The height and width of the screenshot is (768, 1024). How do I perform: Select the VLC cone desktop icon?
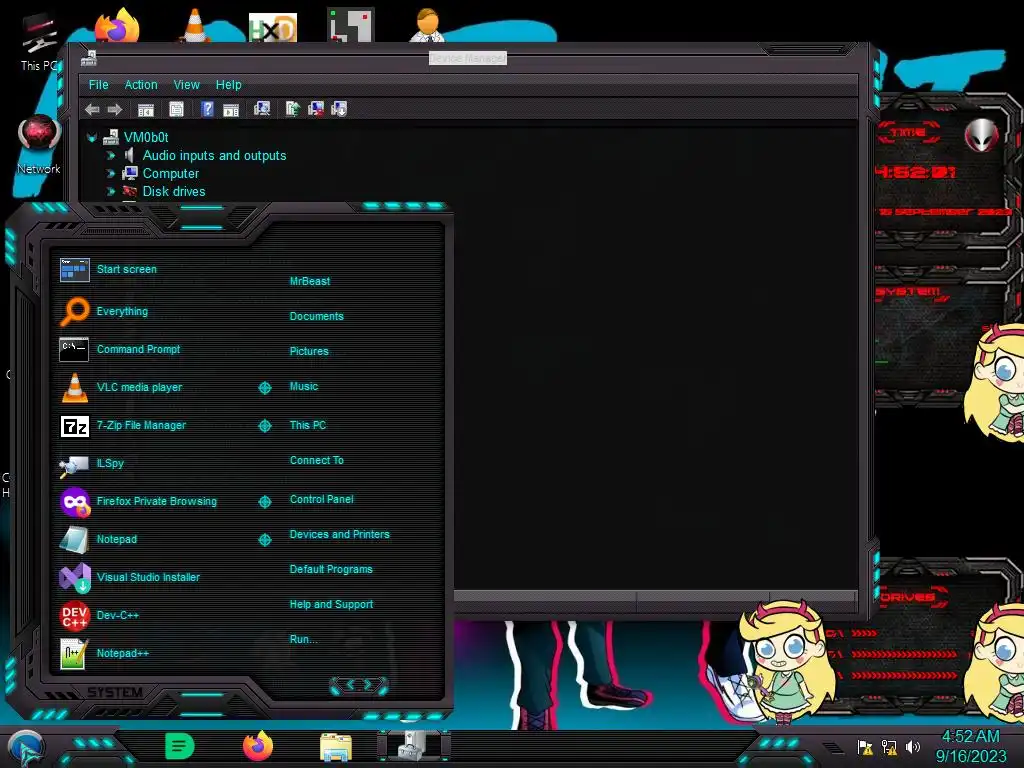(195, 26)
